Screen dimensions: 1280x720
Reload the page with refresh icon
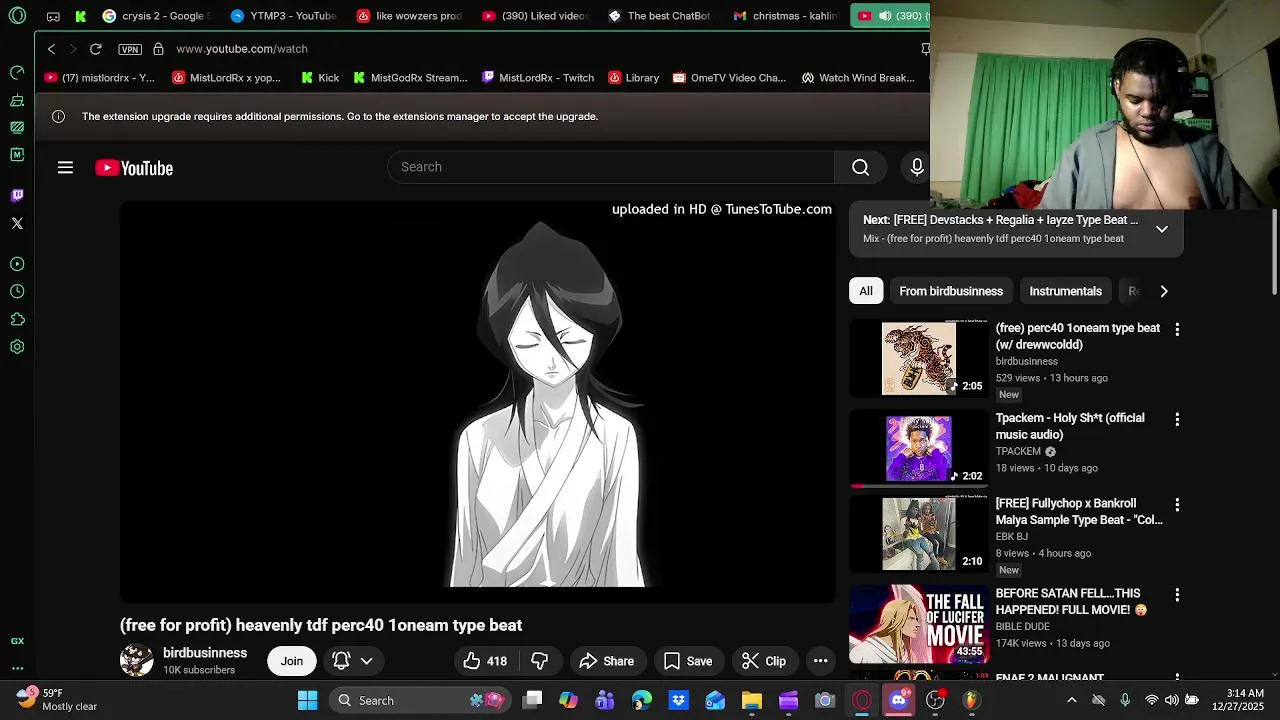click(95, 49)
